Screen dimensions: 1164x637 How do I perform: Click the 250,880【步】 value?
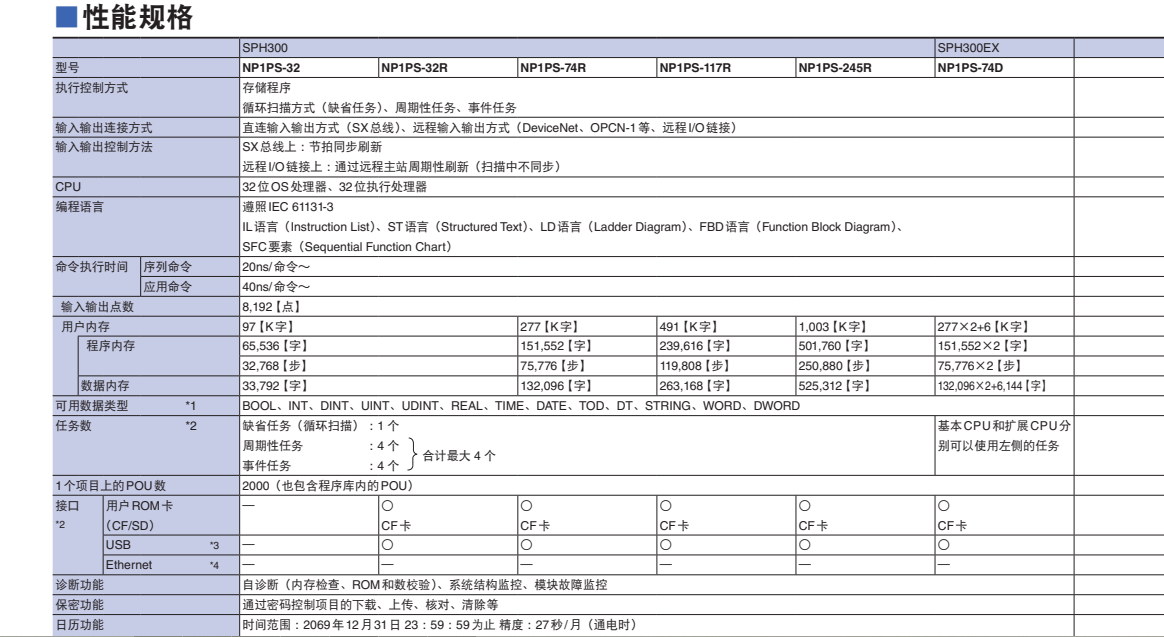click(x=834, y=366)
